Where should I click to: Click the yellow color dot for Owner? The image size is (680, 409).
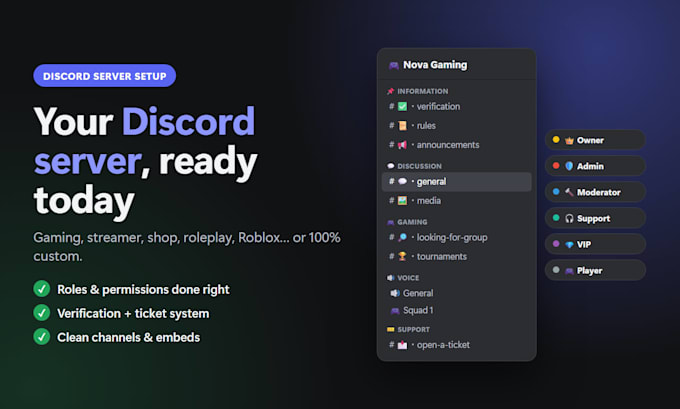[x=556, y=140]
